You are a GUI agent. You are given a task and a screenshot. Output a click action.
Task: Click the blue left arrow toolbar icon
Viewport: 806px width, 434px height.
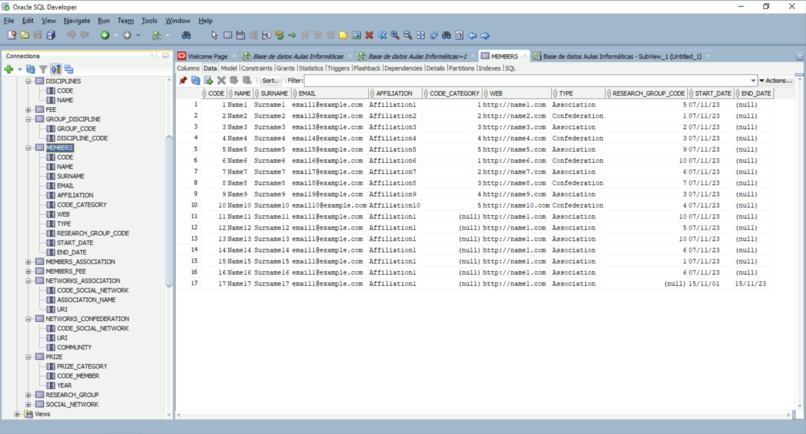[472, 35]
